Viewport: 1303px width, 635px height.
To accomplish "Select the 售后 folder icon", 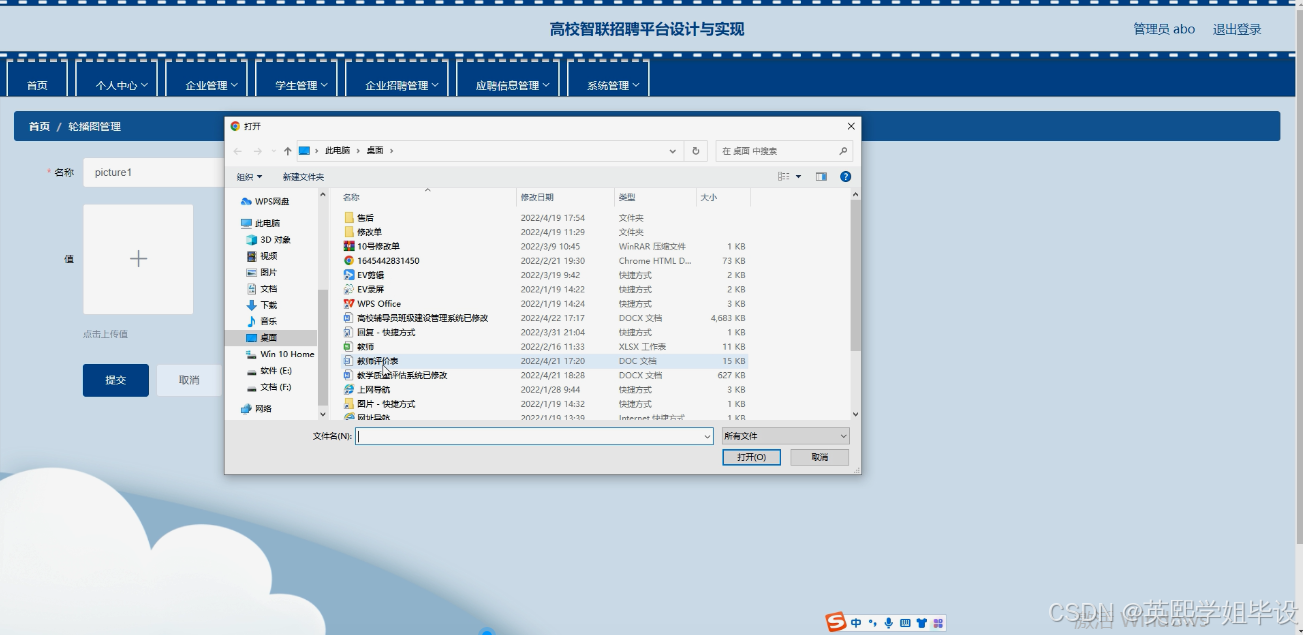I will tap(349, 217).
